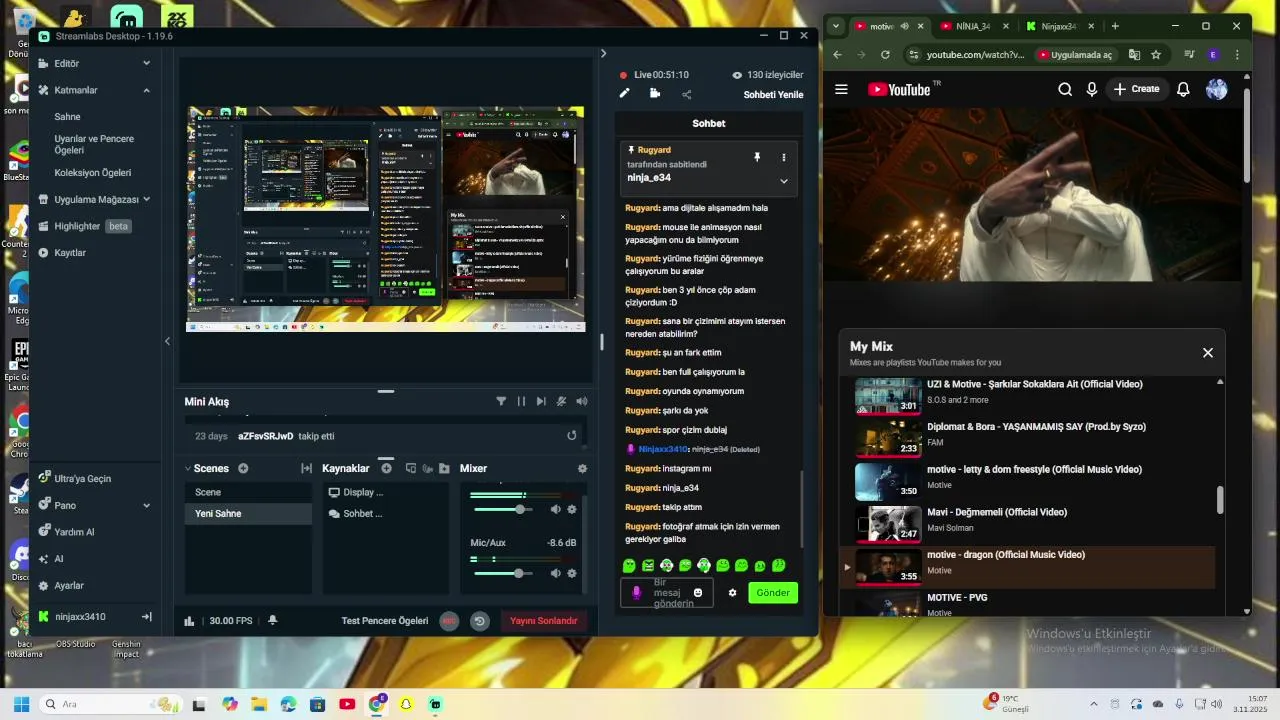Open three-dot menu on pinned message
The width and height of the screenshot is (1280, 720).
783,157
